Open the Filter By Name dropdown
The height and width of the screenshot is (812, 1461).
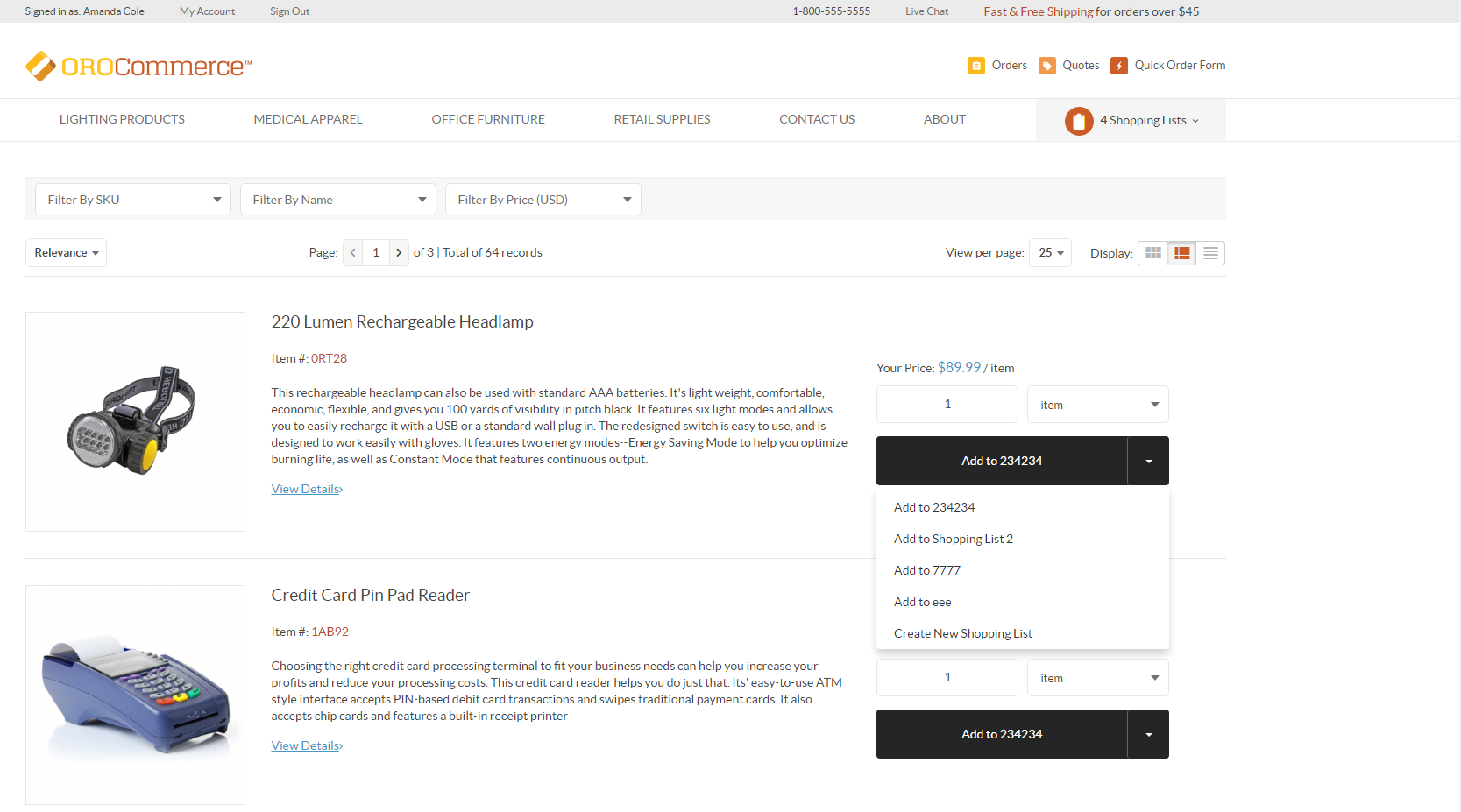[338, 200]
